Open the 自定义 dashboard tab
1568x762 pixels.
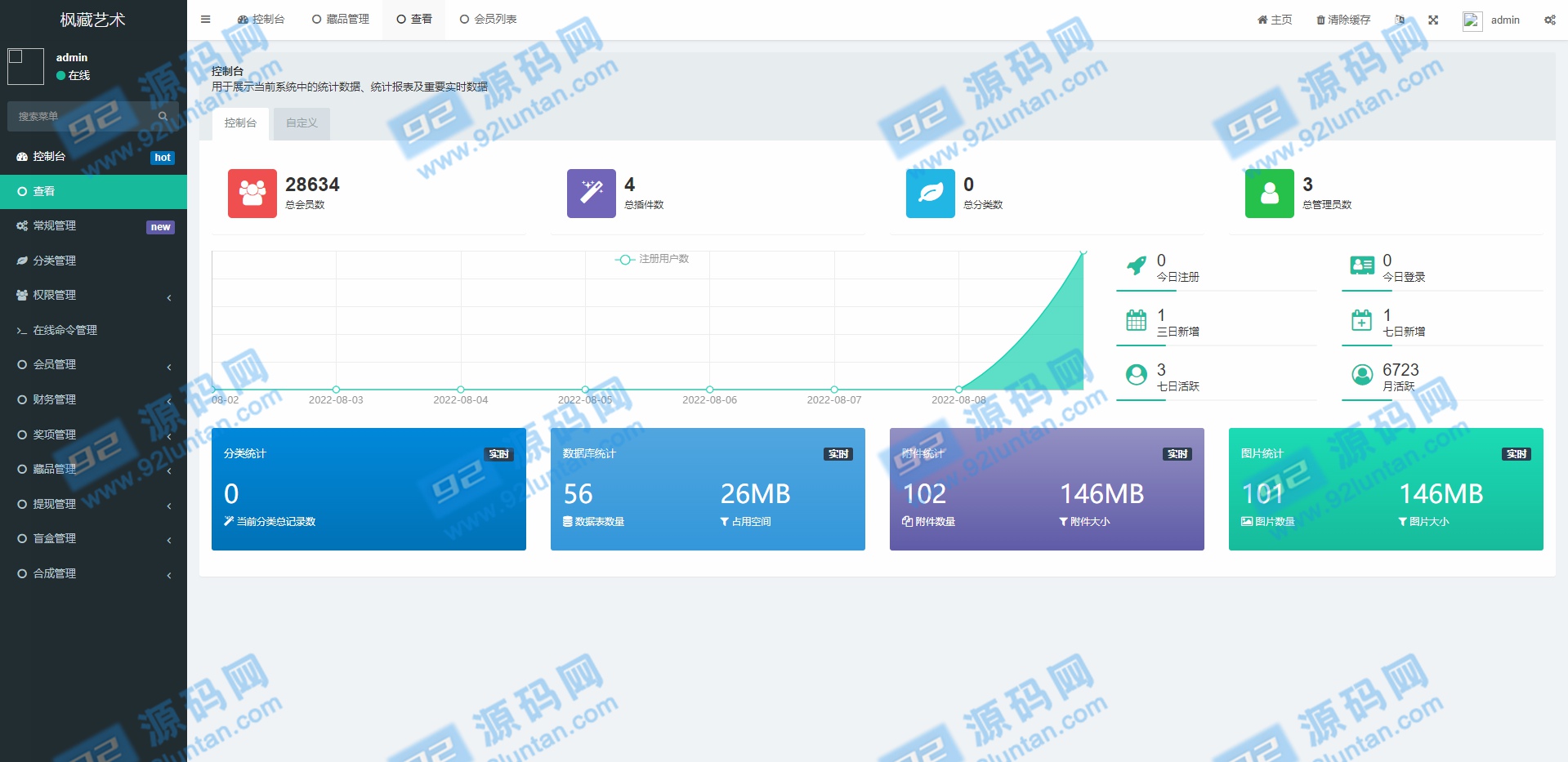click(302, 123)
